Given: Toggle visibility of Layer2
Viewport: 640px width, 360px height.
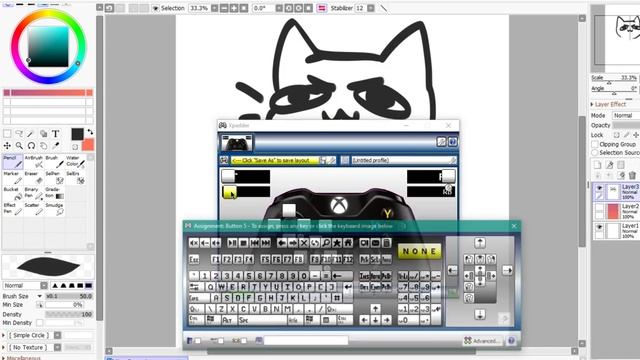Looking at the screenshot, I should (x=599, y=208).
